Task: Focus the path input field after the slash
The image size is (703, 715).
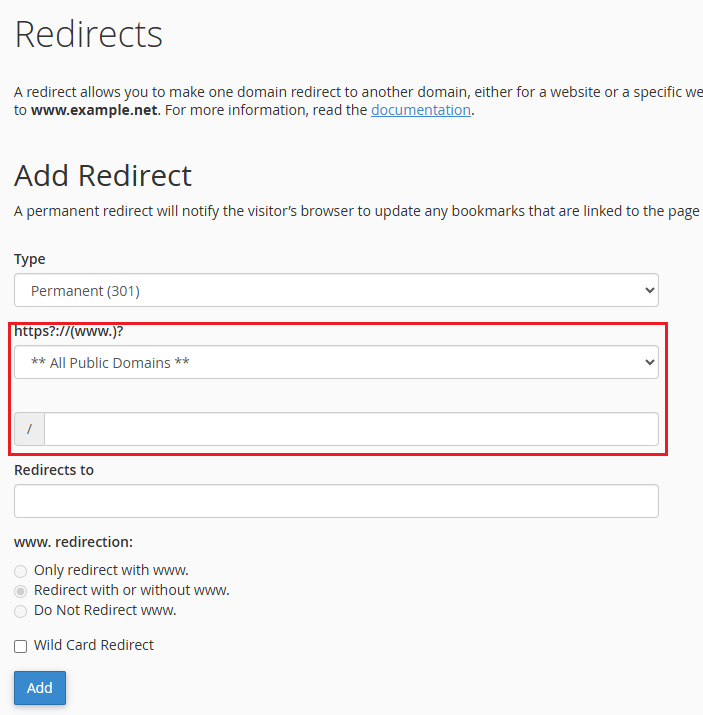Action: (x=351, y=429)
